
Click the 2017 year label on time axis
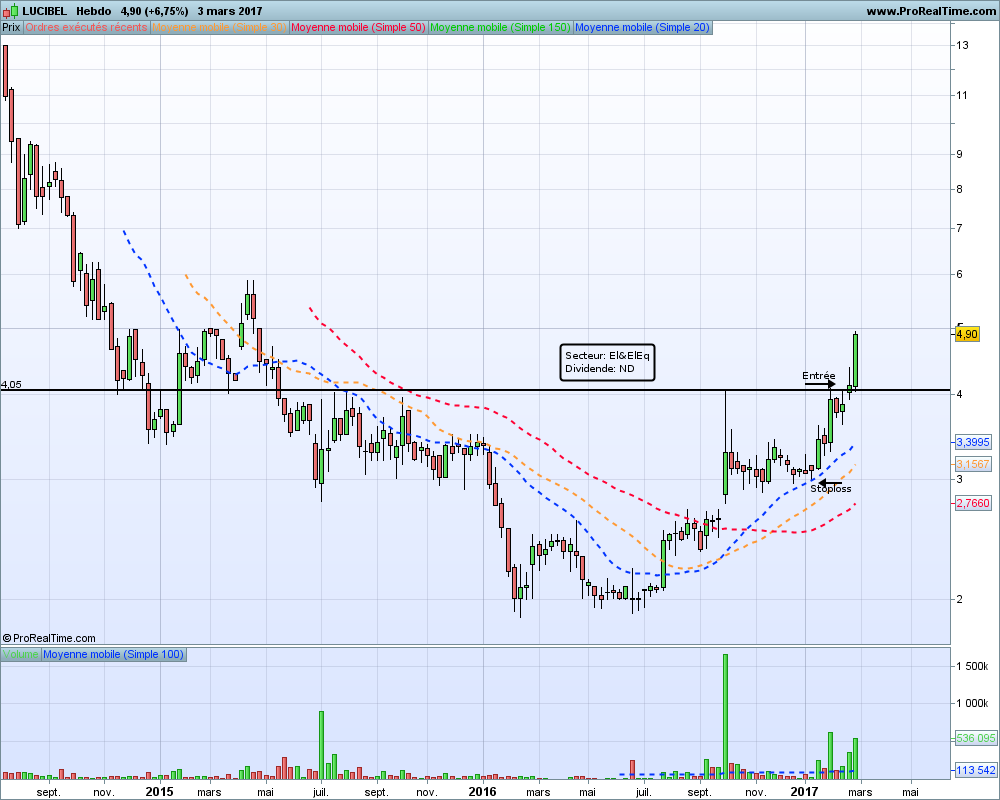pos(804,792)
